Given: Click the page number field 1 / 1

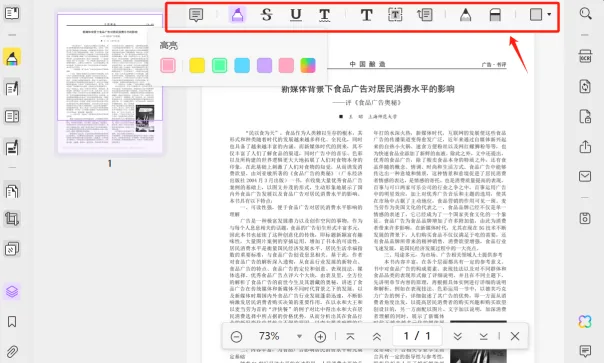Looking at the screenshot, I should click(x=417, y=336).
